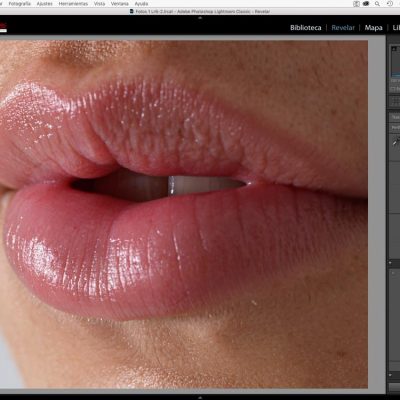Viewport: 400px width, 400px height.
Task: Open the Fotografía menu
Action: [20, 4]
